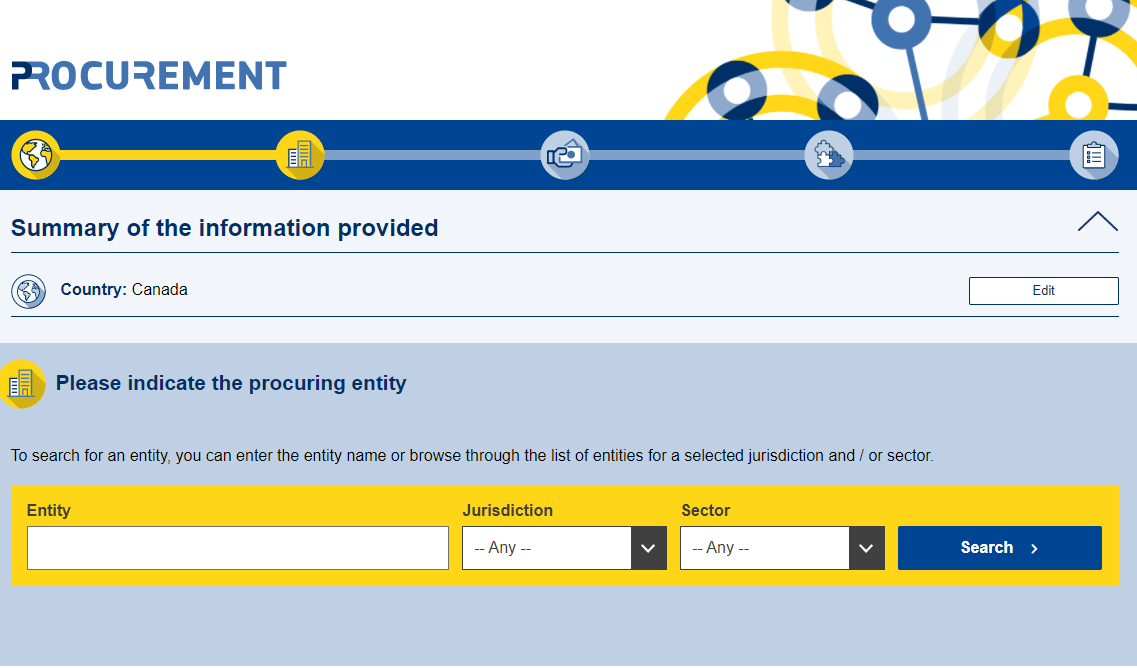Image resolution: width=1137 pixels, height=668 pixels.
Task: Click the yellow completed progress bar segment
Action: click(168, 155)
